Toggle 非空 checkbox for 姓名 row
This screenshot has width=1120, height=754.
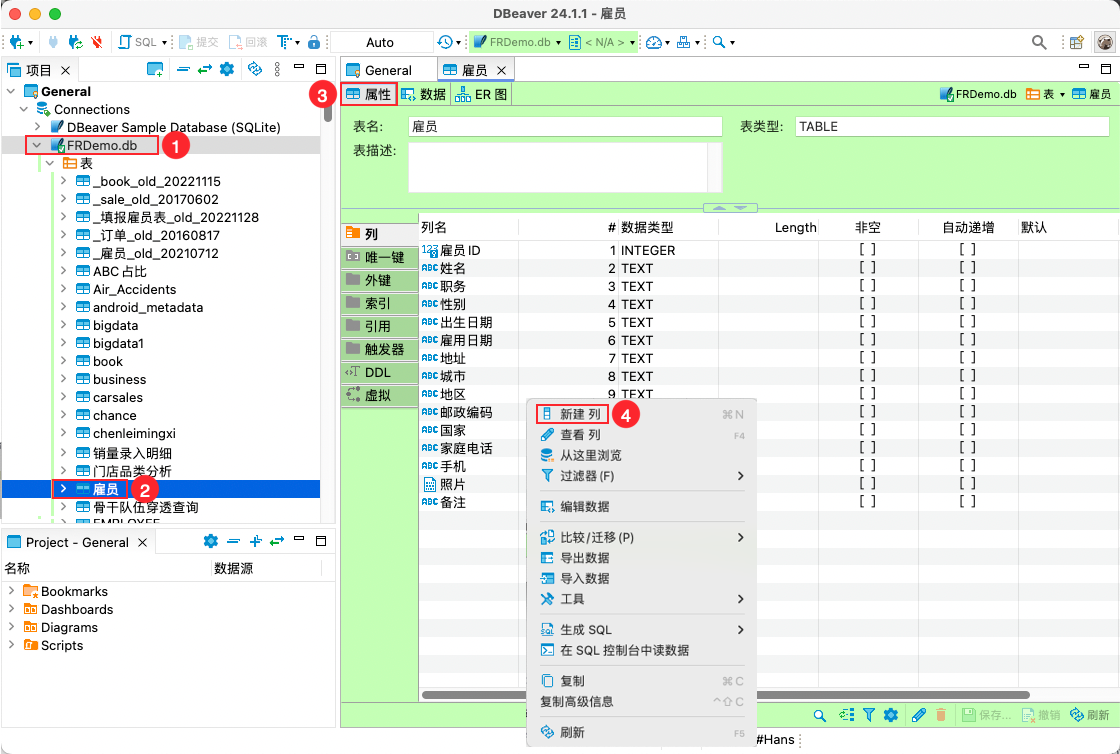(x=867, y=268)
